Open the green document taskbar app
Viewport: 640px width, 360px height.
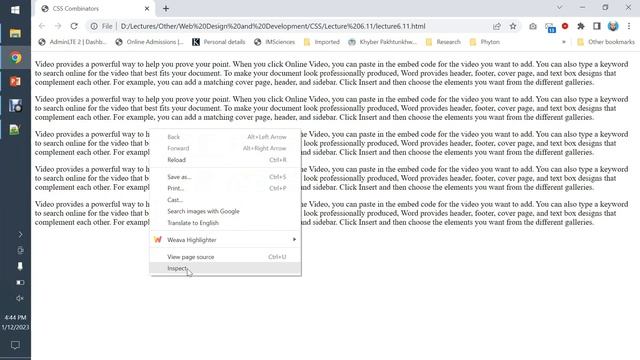click(15, 130)
